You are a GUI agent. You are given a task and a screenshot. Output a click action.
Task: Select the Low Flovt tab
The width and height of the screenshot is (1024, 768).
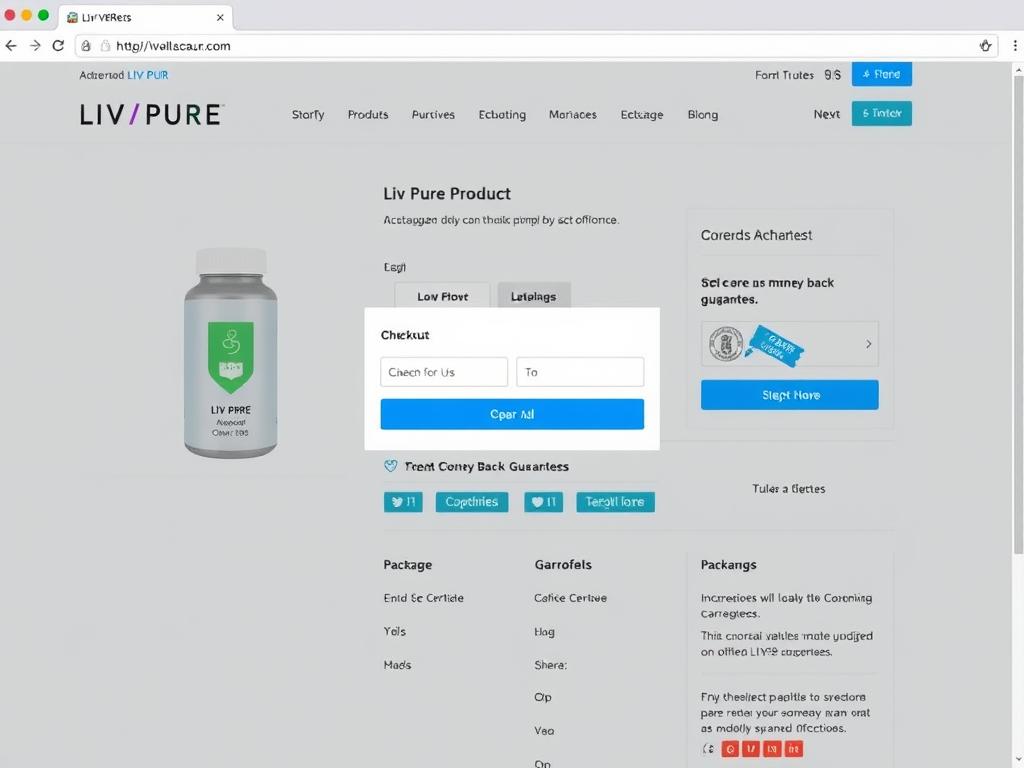(x=442, y=296)
